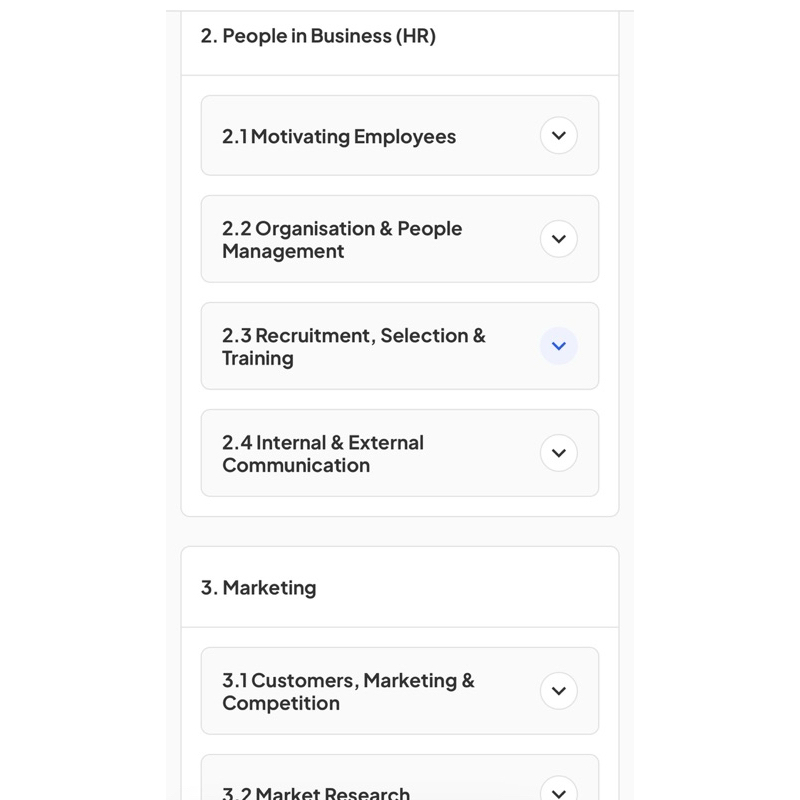Select the '2. People in Business (HR)' heading
Screen dimensions: 800x800
pos(318,36)
